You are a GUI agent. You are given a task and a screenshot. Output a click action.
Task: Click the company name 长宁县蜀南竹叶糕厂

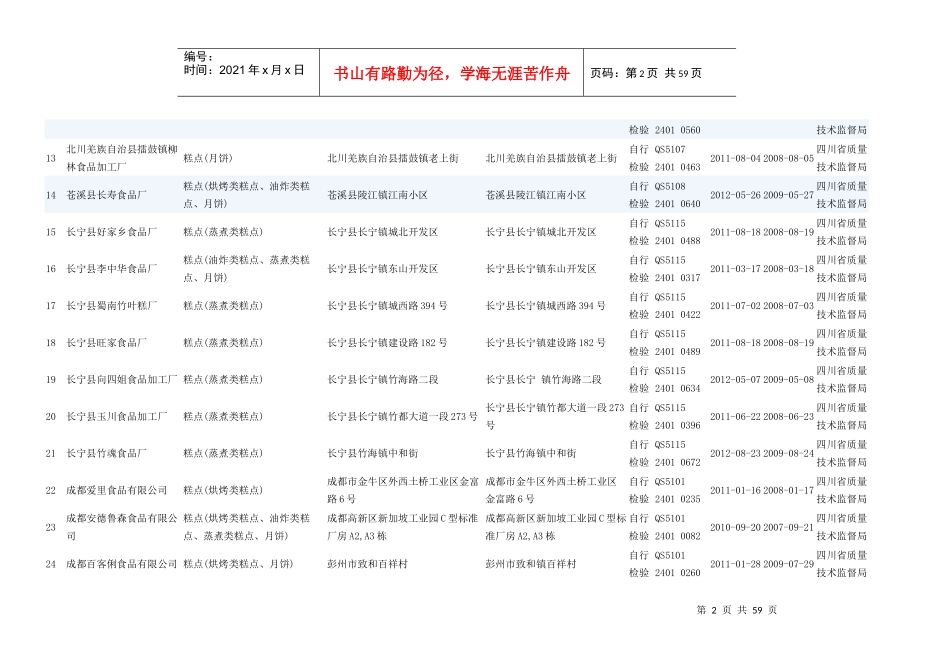click(x=111, y=306)
